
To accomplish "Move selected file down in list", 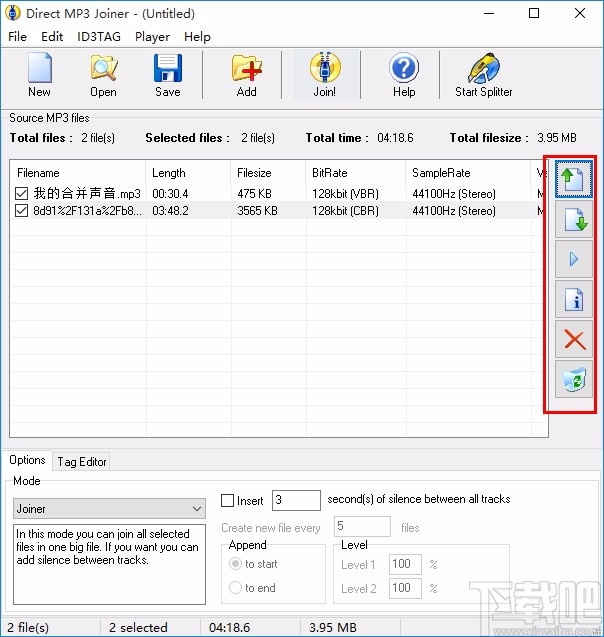I will pos(574,219).
